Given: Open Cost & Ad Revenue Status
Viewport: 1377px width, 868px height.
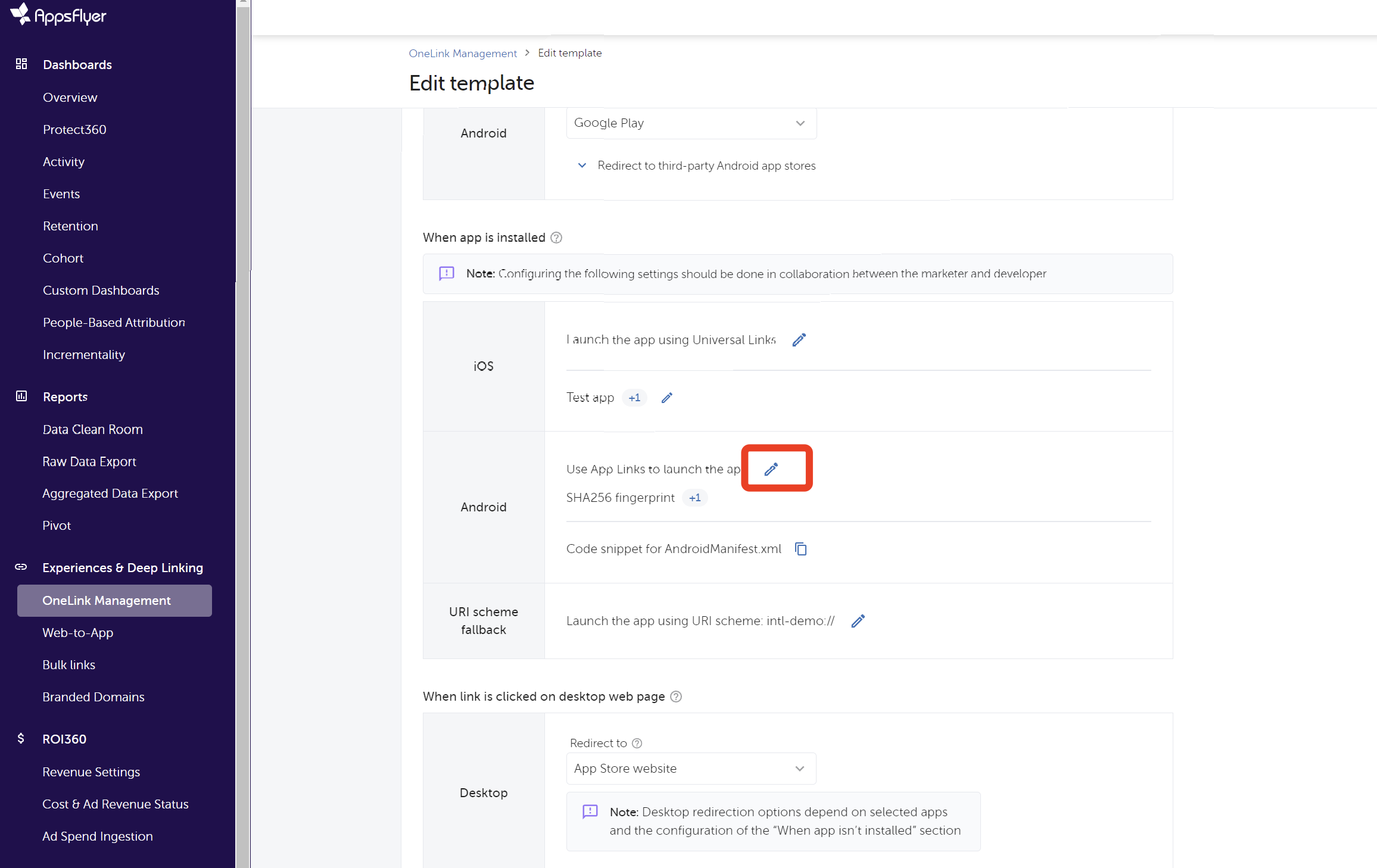Looking at the screenshot, I should (x=116, y=804).
